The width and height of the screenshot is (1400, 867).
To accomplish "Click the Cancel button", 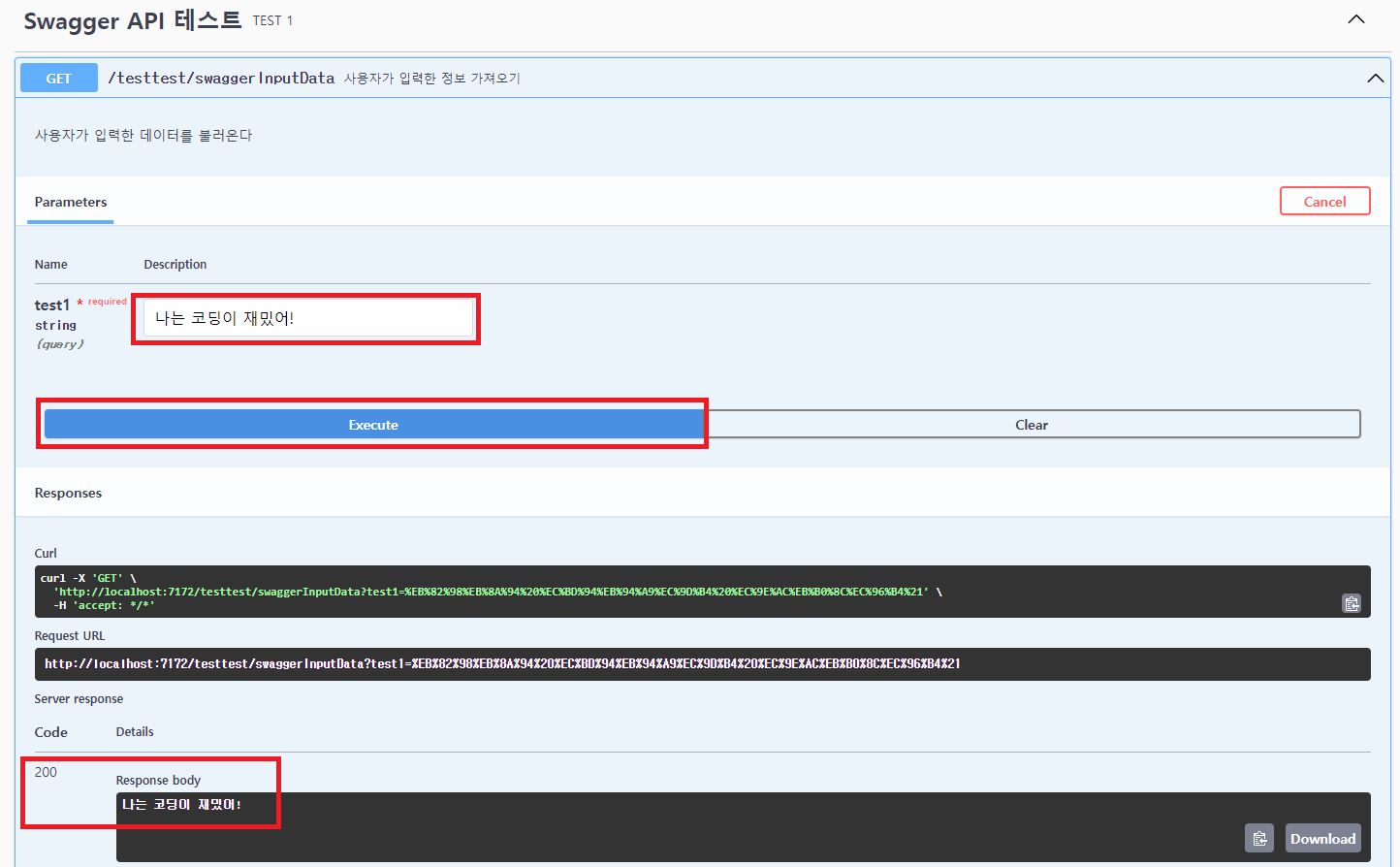I will (x=1324, y=202).
